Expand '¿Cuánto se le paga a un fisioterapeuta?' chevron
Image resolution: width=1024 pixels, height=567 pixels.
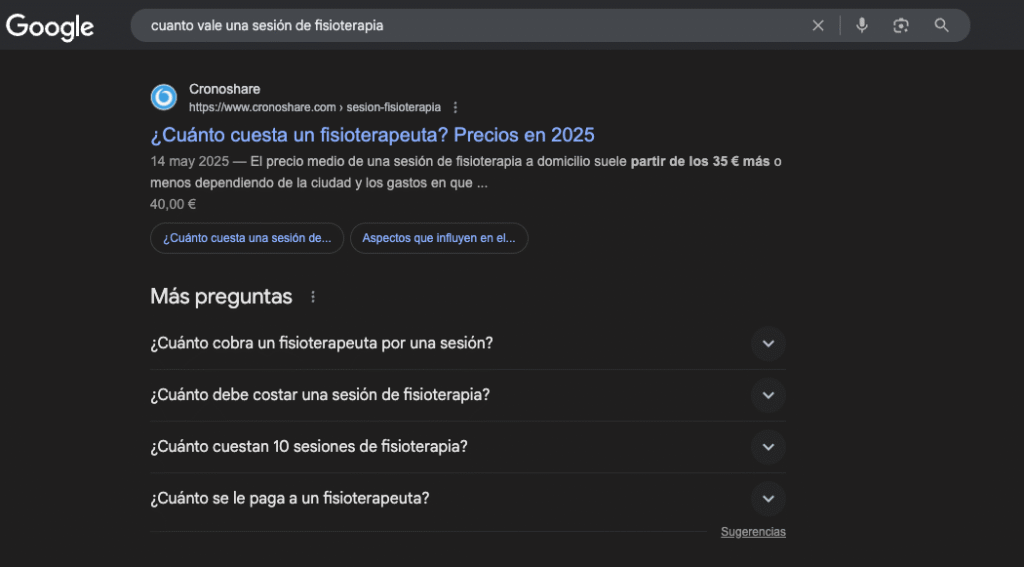coord(768,498)
